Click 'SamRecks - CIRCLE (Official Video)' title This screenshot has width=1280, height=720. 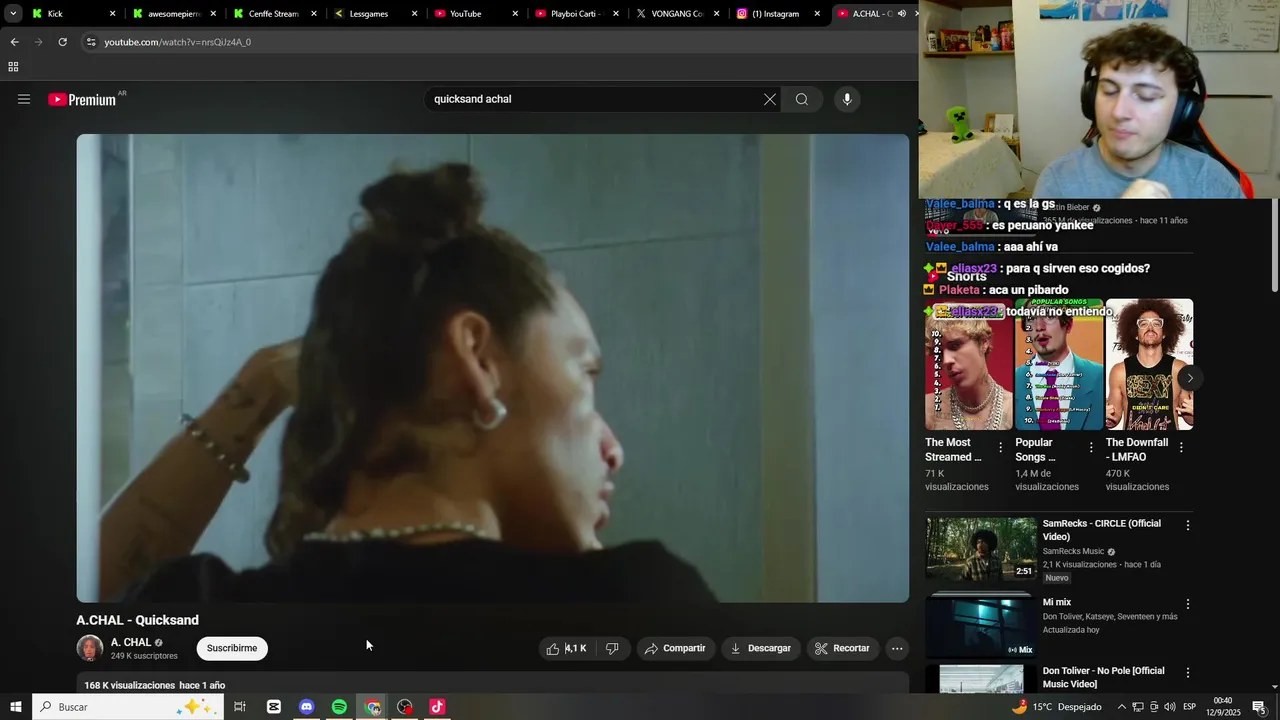pyautogui.click(x=1102, y=530)
